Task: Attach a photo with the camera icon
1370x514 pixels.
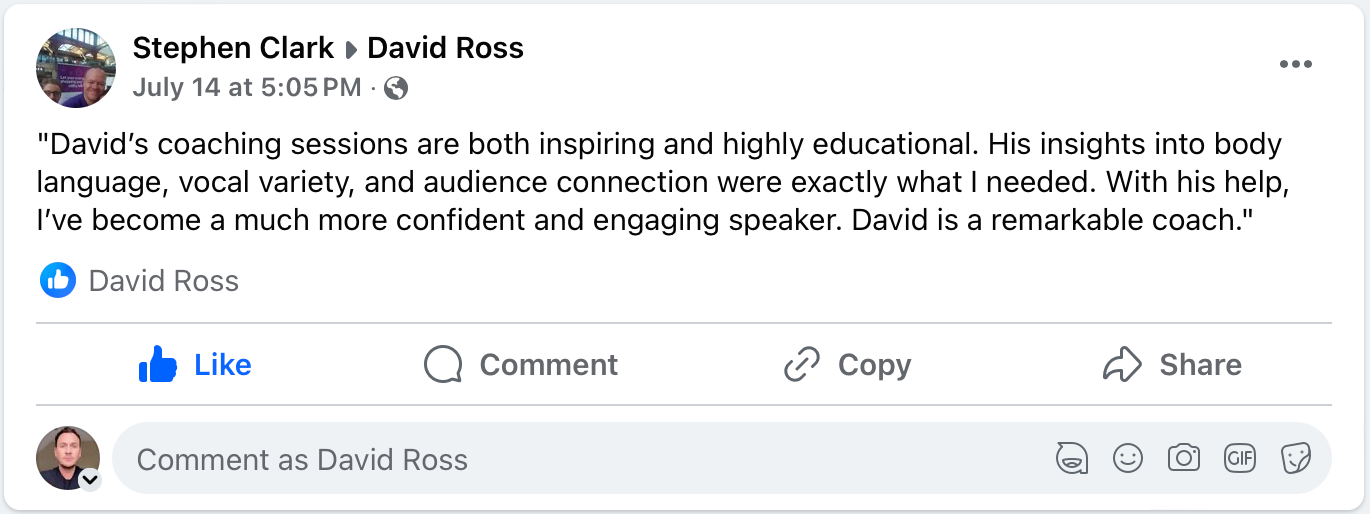Action: tap(1184, 459)
